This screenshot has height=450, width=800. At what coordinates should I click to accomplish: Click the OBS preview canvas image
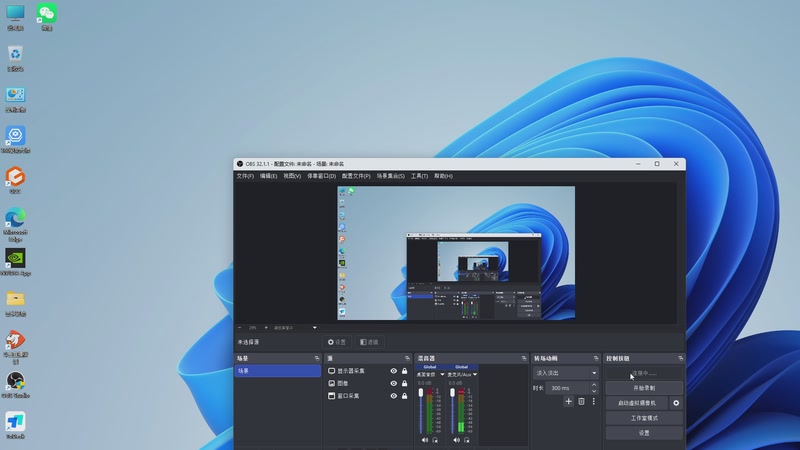coord(456,253)
